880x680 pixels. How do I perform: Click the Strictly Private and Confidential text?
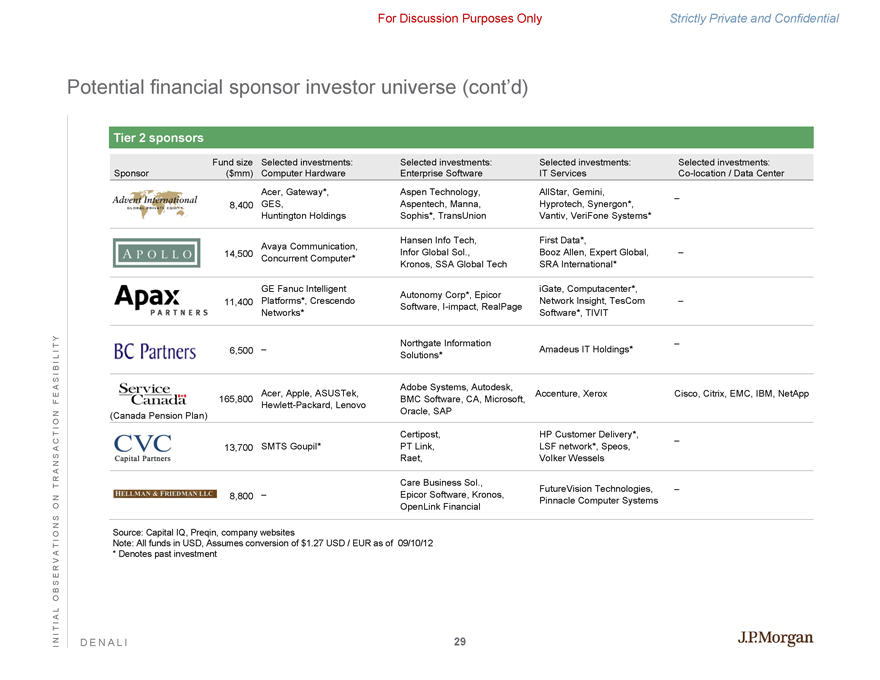point(756,18)
